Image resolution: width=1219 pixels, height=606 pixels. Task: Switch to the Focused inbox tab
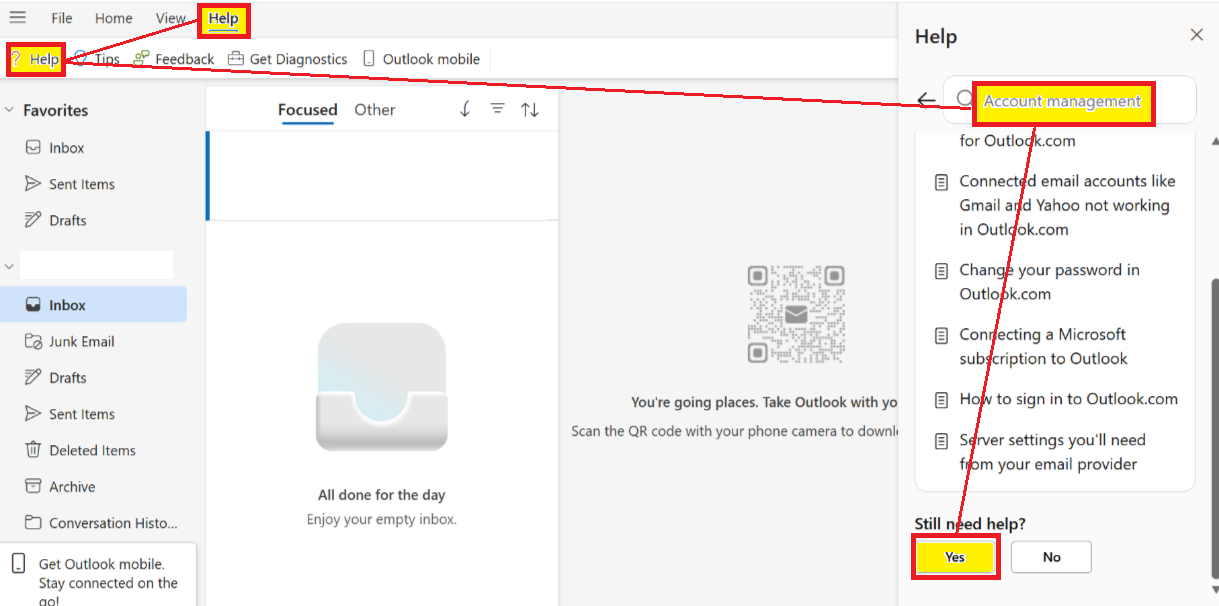point(307,110)
